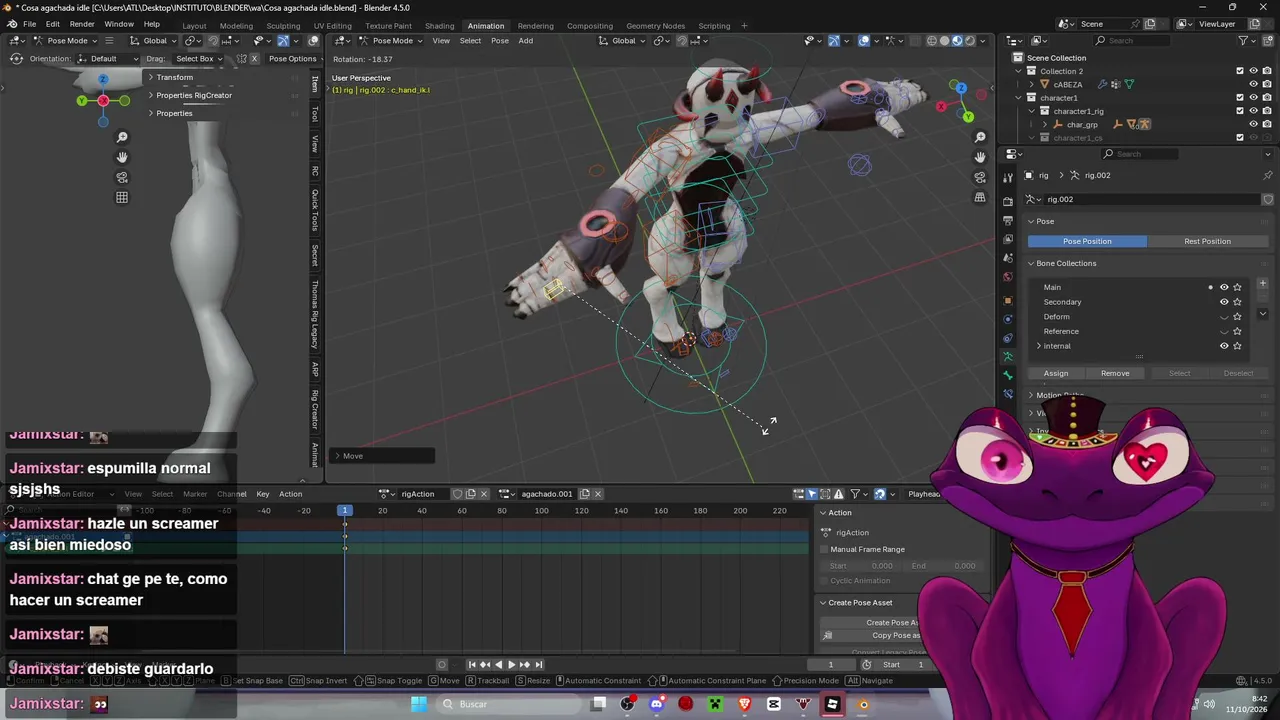
Task: Duplicate the rigAction with the copy icon
Action: (471, 493)
